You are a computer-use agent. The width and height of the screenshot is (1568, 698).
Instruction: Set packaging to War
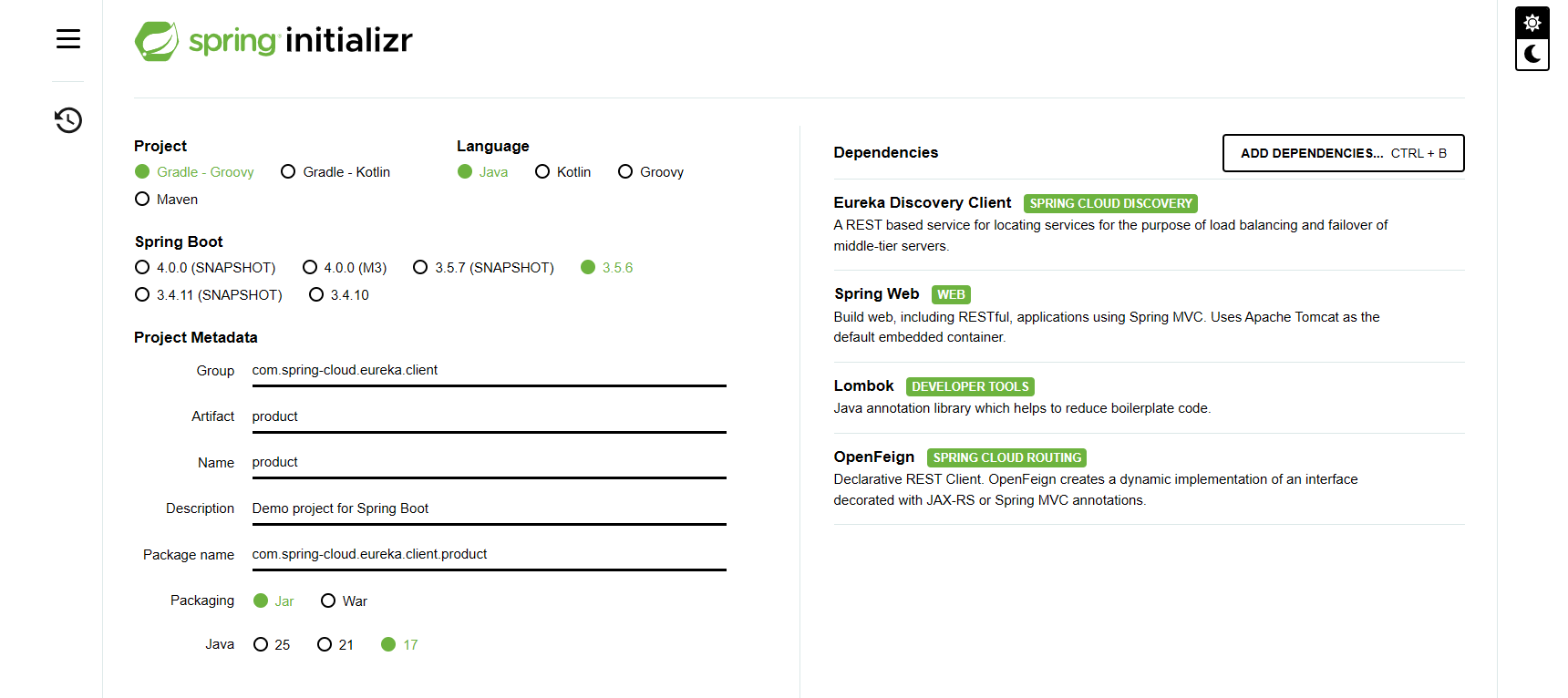345,601
